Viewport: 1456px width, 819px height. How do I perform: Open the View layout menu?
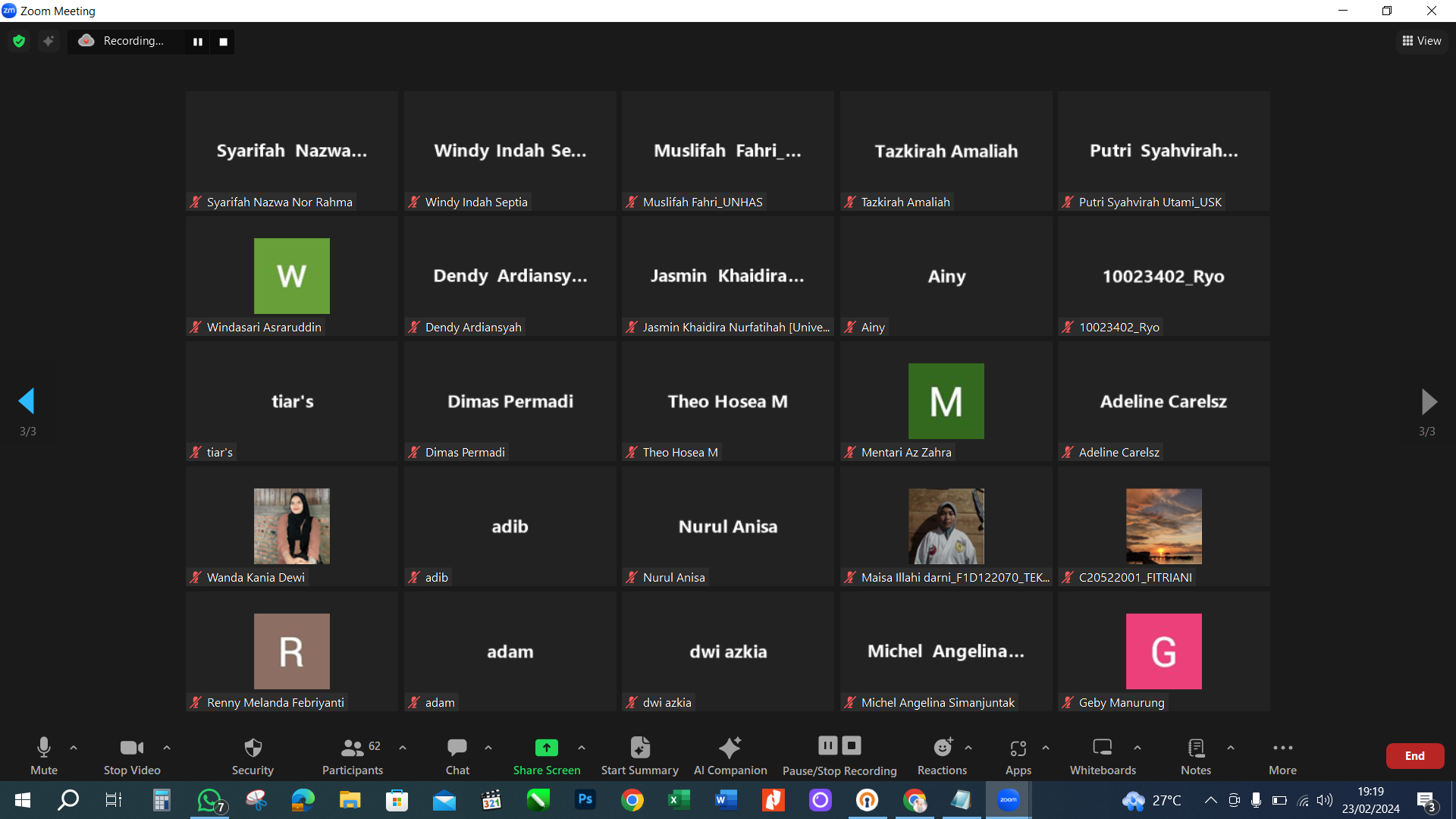pyautogui.click(x=1422, y=41)
